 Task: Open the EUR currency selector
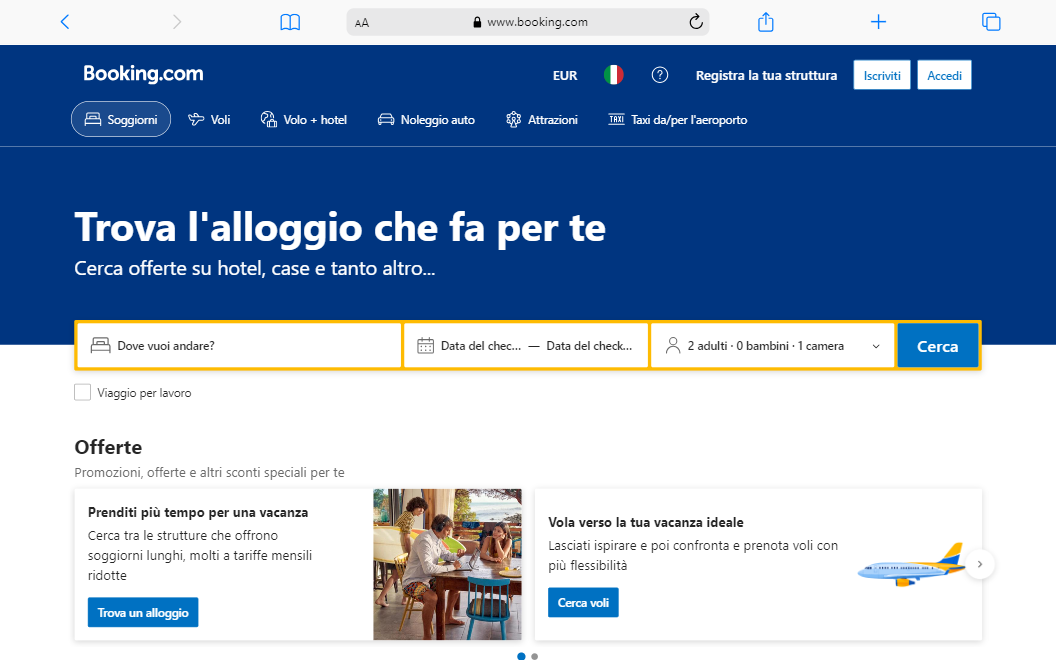565,74
